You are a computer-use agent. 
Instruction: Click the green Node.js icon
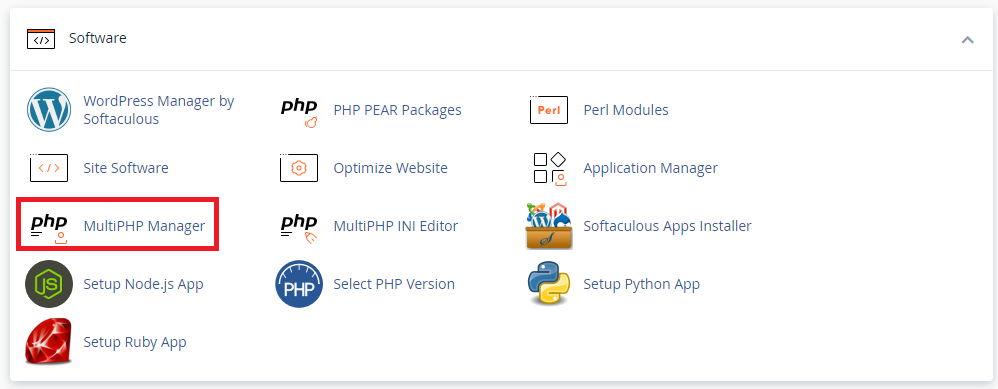point(49,284)
